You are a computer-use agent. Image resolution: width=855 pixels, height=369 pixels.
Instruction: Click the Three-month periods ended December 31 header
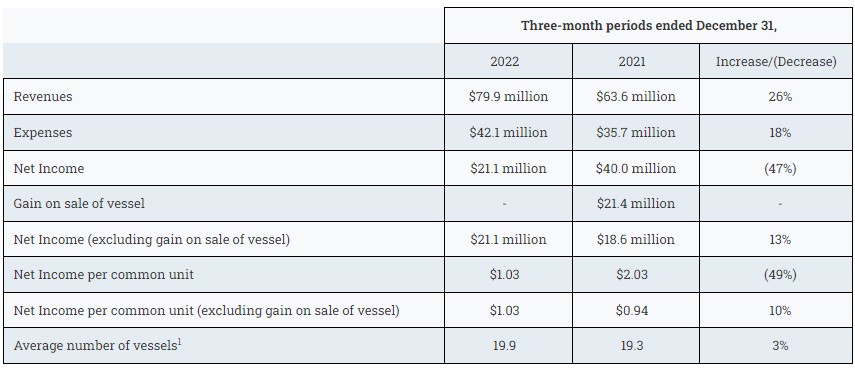coord(648,26)
